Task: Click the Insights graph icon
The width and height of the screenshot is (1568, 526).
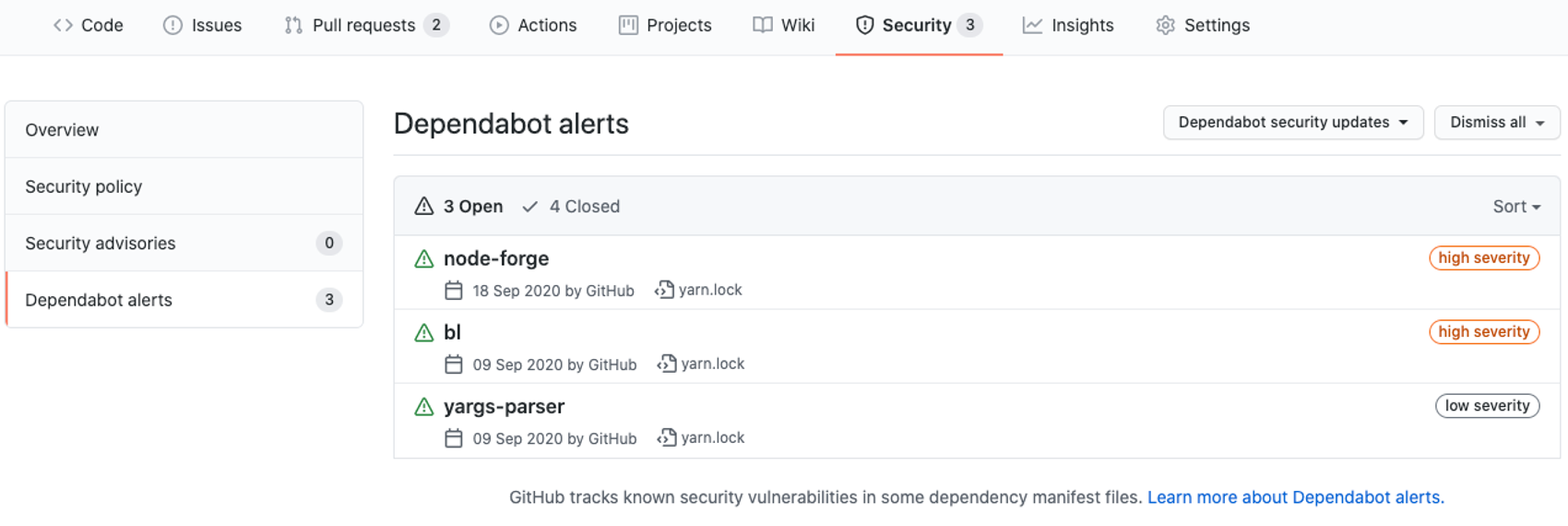Action: tap(1032, 26)
